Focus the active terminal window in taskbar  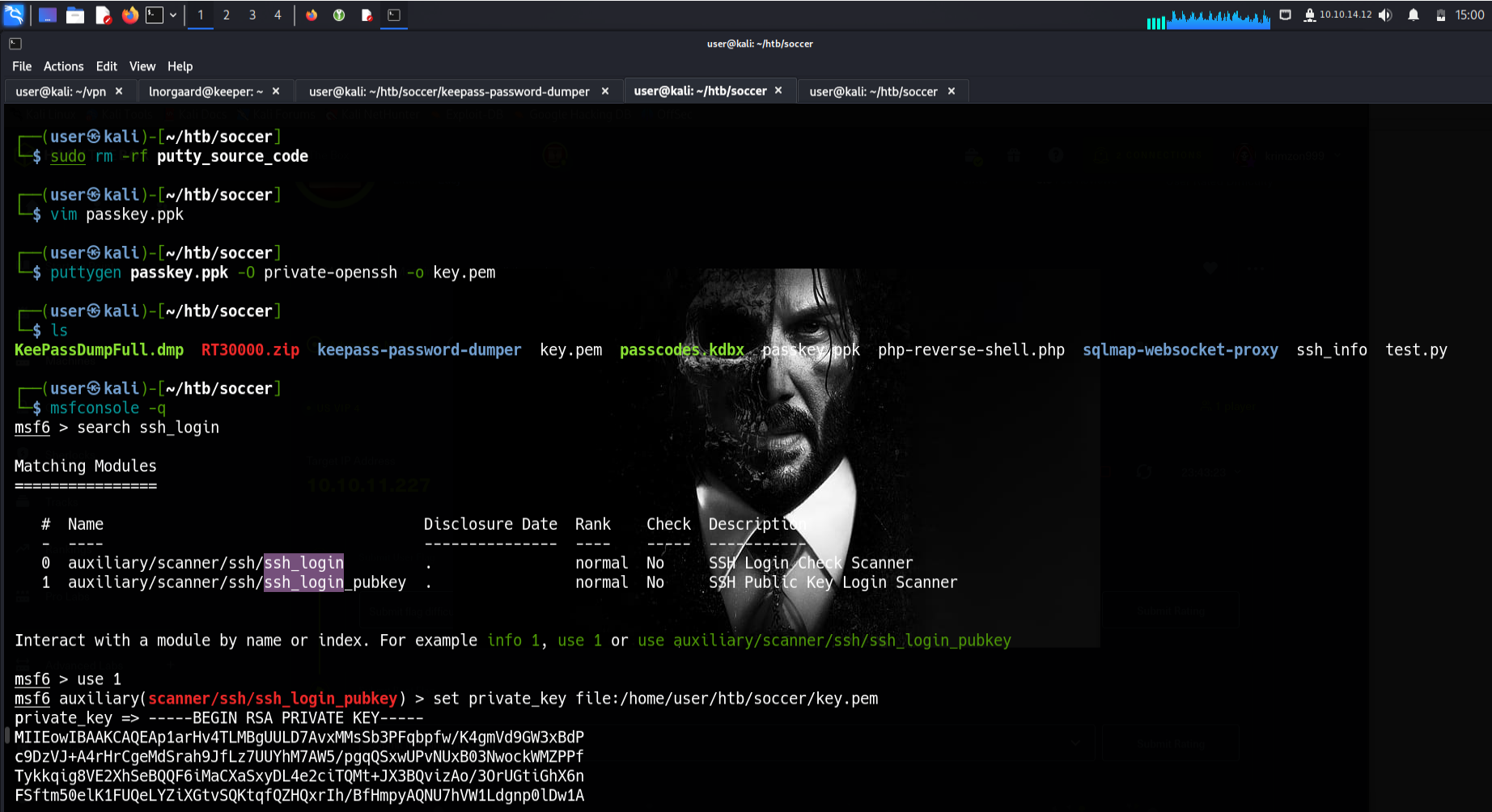[x=394, y=15]
